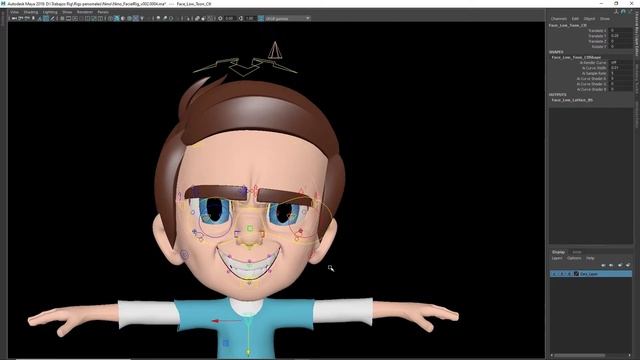Switch to the Display layer tab
640x360 pixels.
558,252
